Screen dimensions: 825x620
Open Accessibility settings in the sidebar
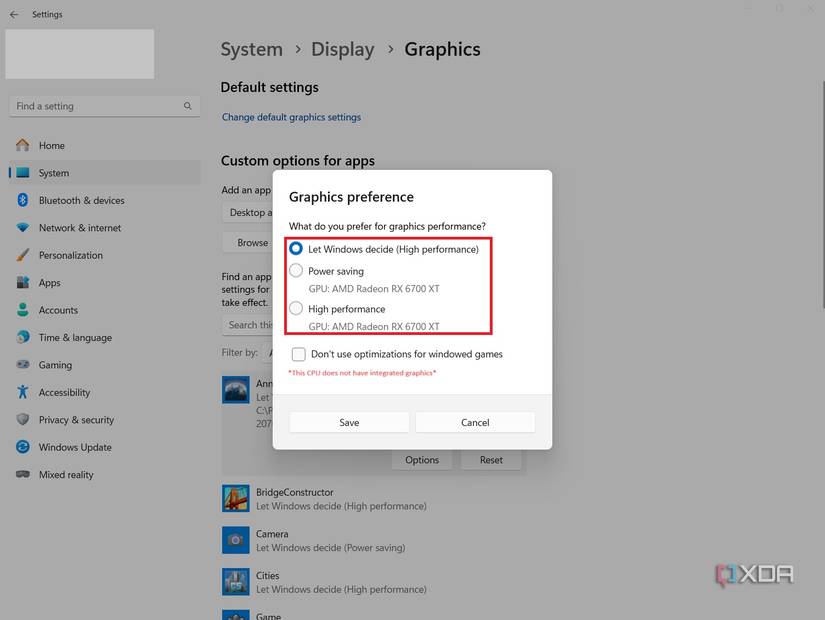pyautogui.click(x=66, y=392)
